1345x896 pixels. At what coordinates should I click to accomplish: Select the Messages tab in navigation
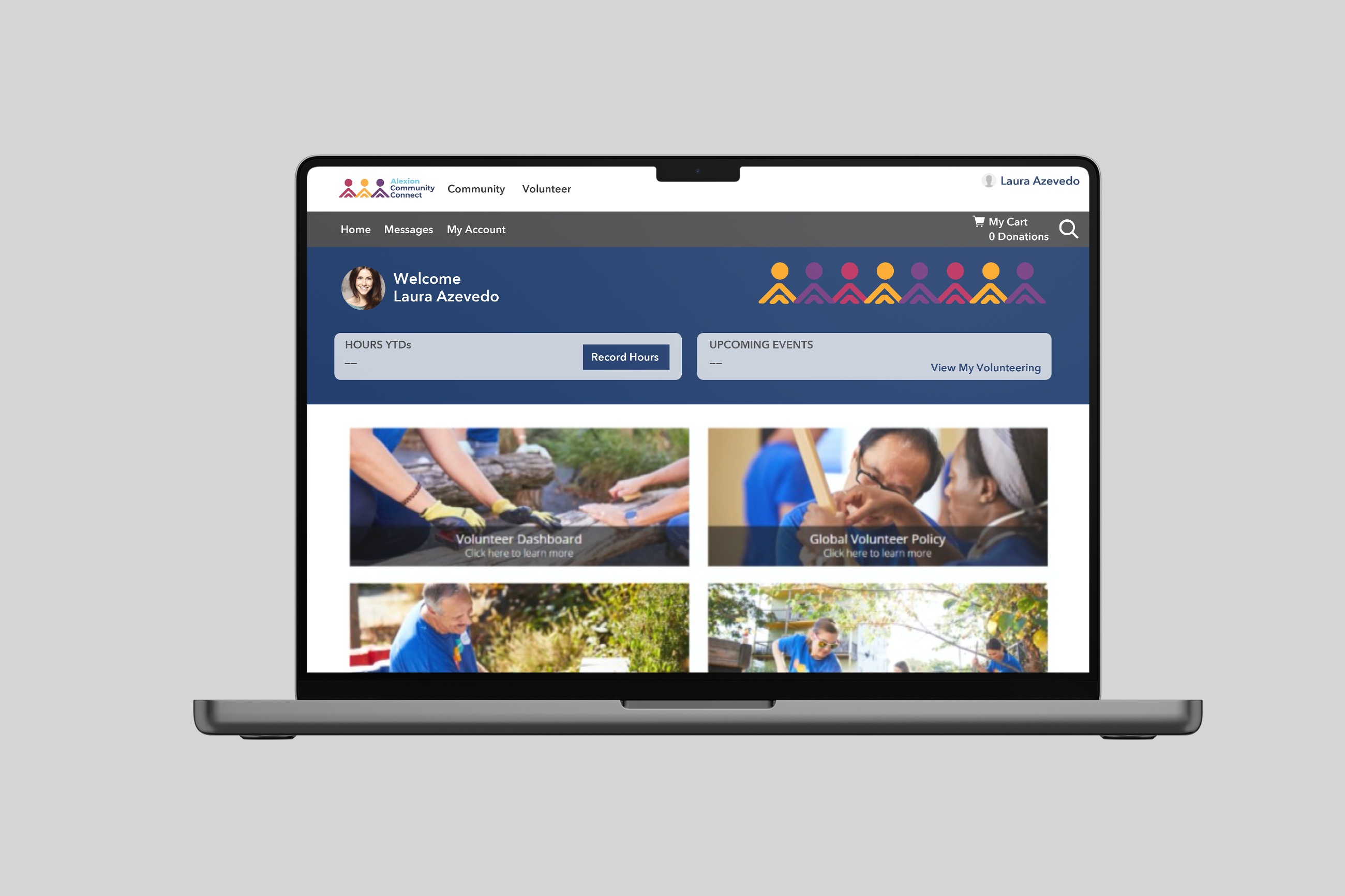pyautogui.click(x=409, y=229)
